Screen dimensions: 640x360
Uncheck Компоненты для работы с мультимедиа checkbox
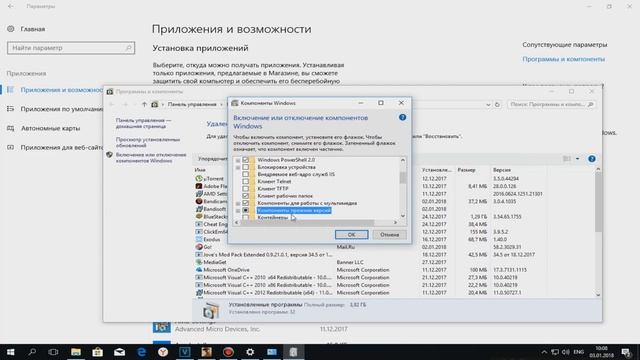pyautogui.click(x=245, y=203)
